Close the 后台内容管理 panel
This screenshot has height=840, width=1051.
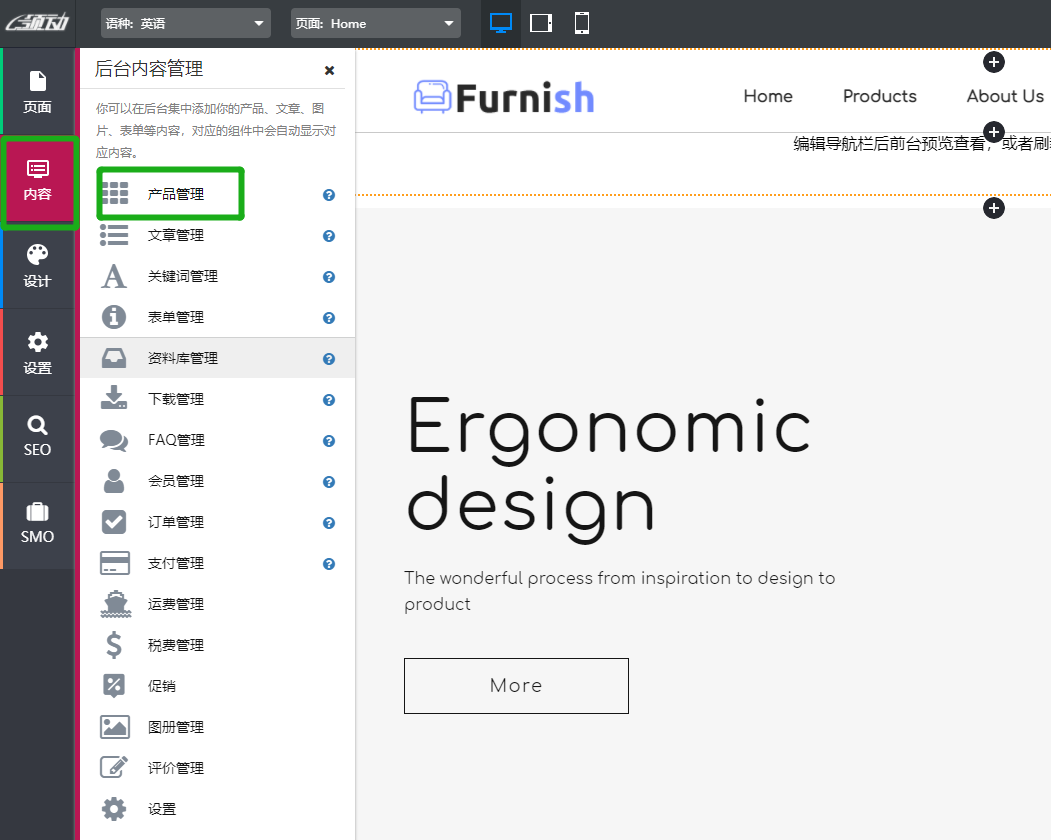coord(329,70)
